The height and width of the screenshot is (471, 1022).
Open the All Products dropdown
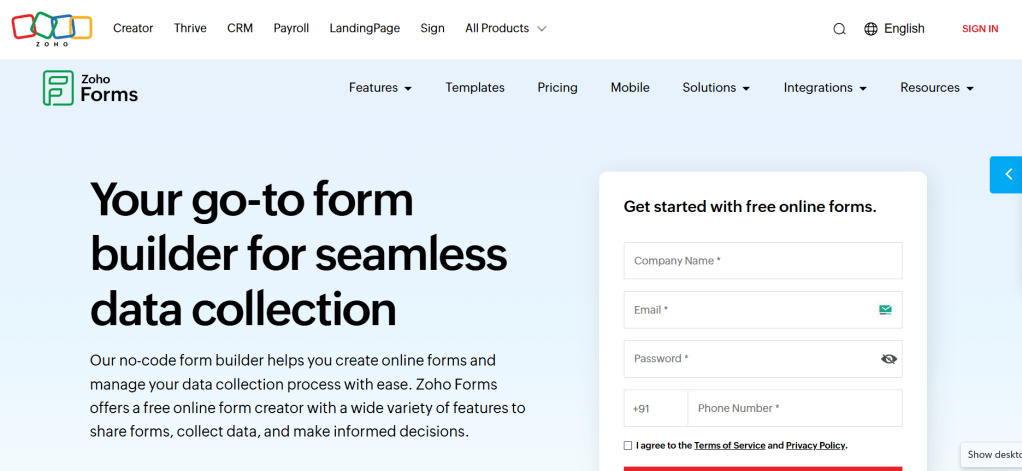tap(506, 28)
